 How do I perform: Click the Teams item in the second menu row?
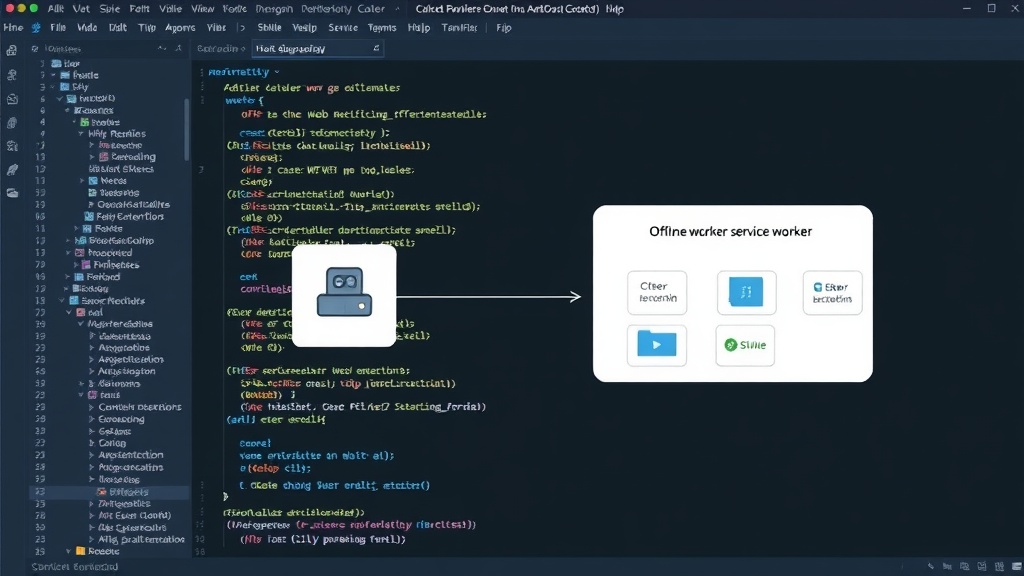click(x=382, y=27)
